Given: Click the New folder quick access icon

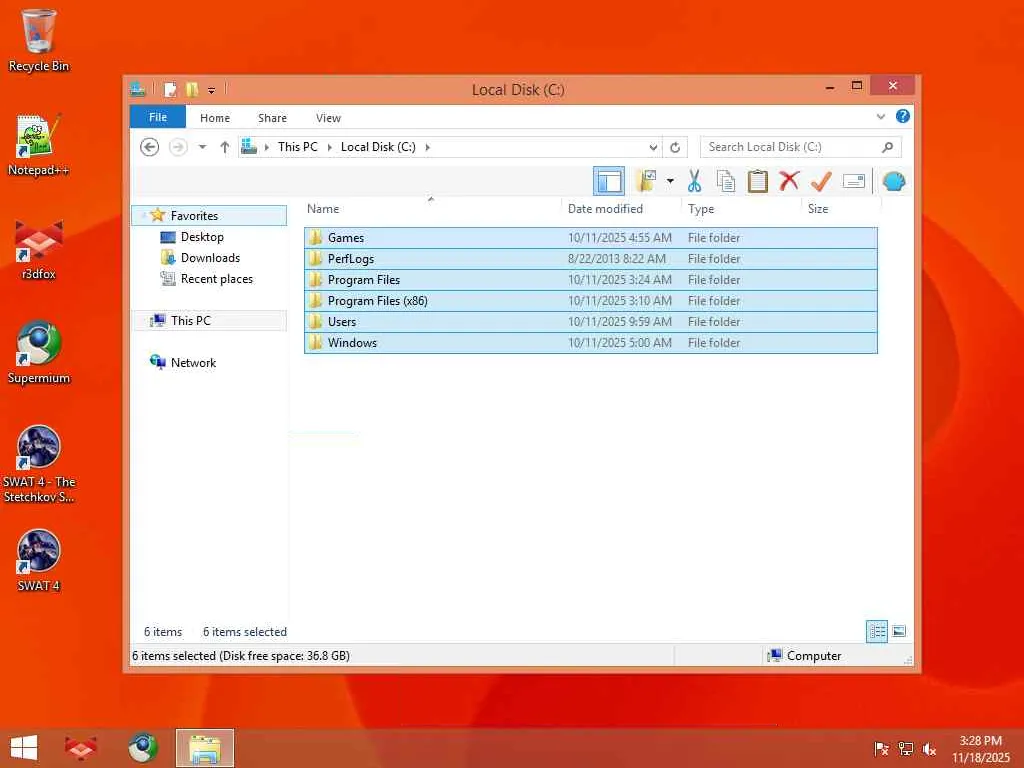Looking at the screenshot, I should [x=192, y=89].
